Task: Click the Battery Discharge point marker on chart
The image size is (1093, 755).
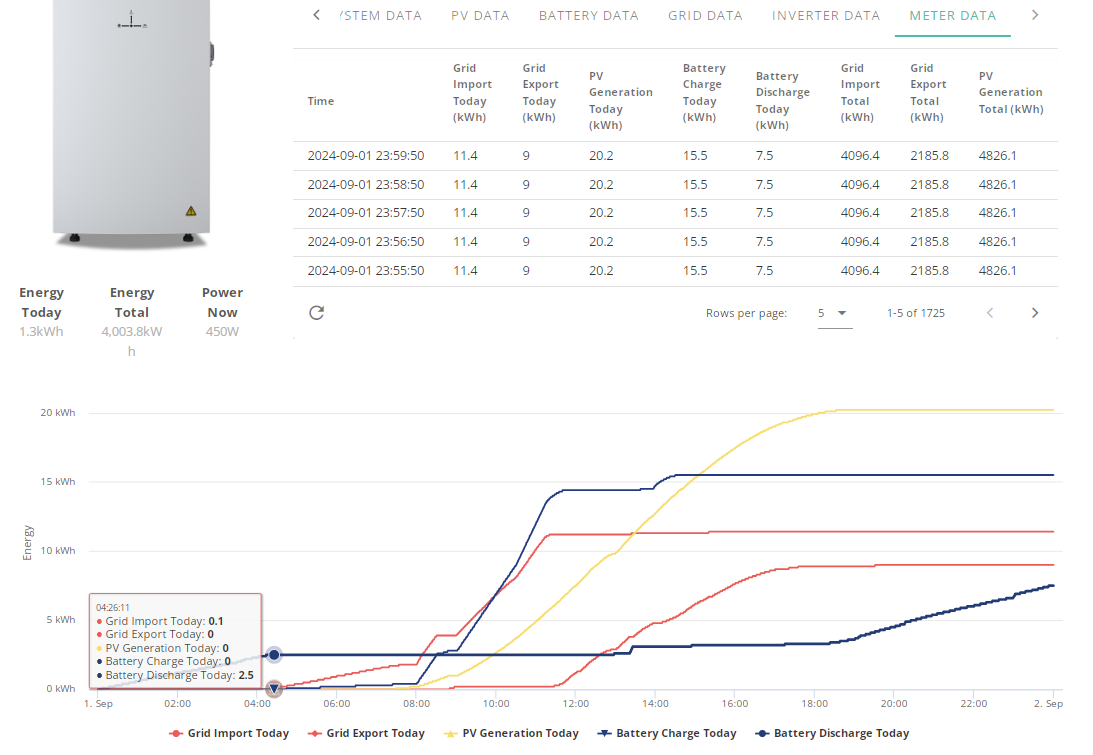Action: coord(274,655)
